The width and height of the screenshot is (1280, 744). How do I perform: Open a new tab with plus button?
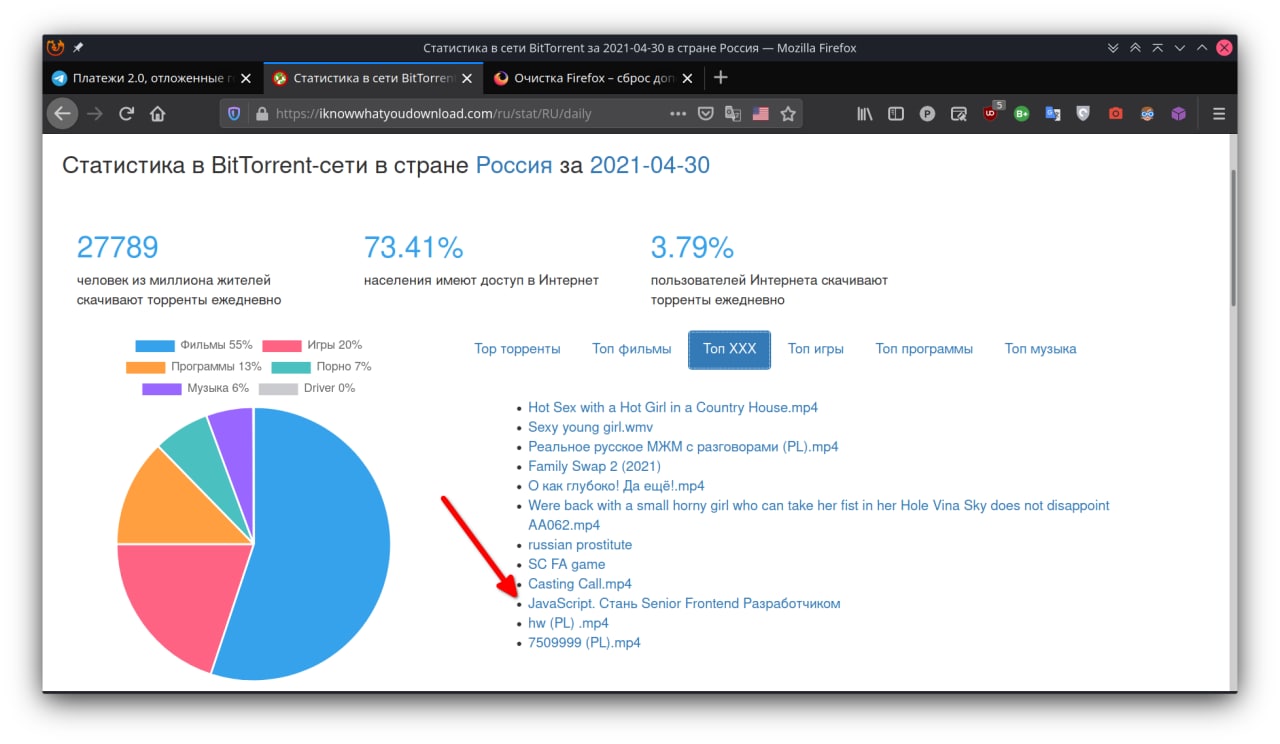(721, 77)
